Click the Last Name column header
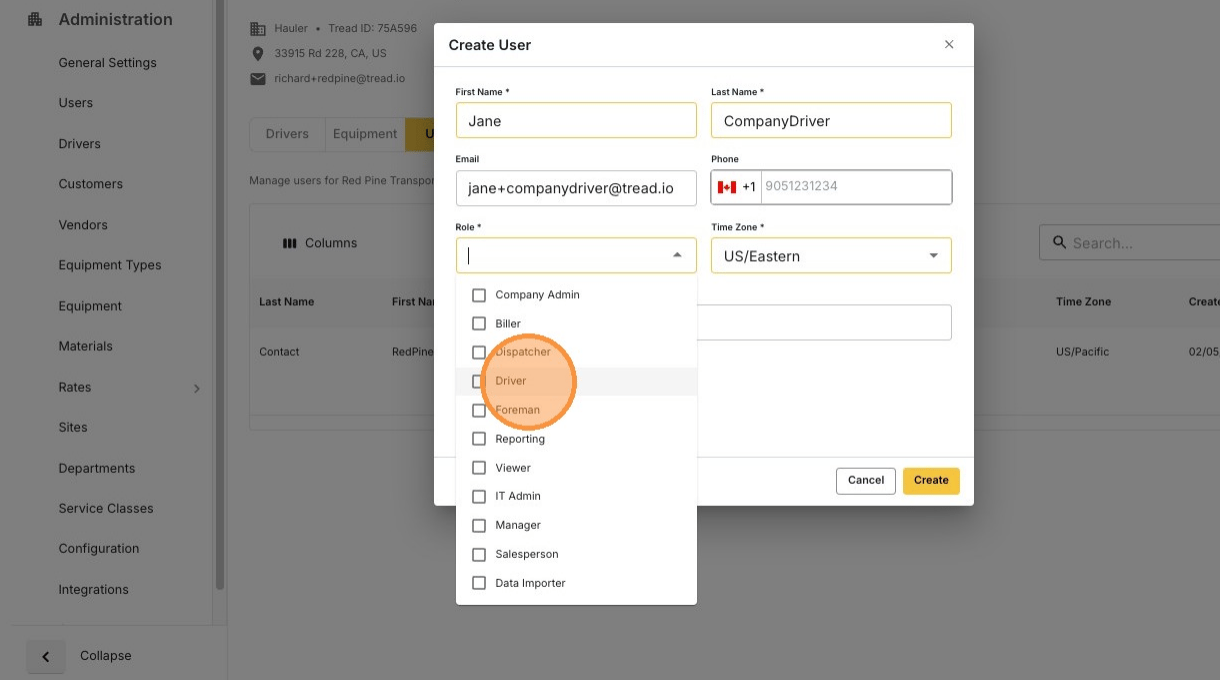This screenshot has width=1220, height=680. pyautogui.click(x=287, y=301)
